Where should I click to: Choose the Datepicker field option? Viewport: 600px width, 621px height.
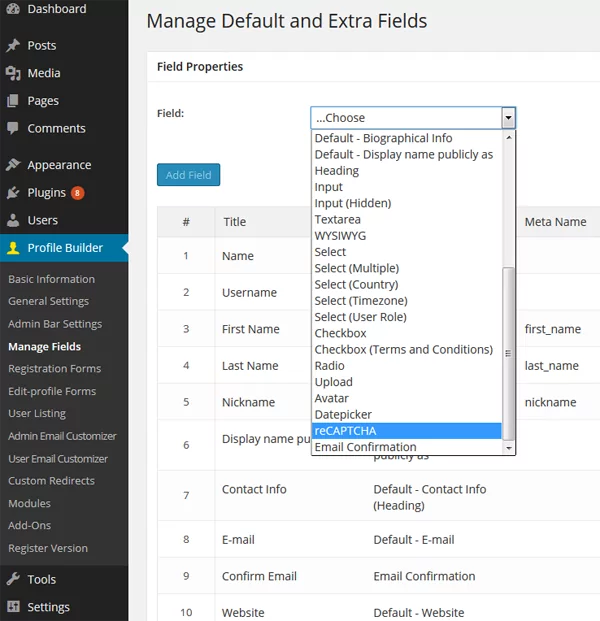(x=407, y=414)
